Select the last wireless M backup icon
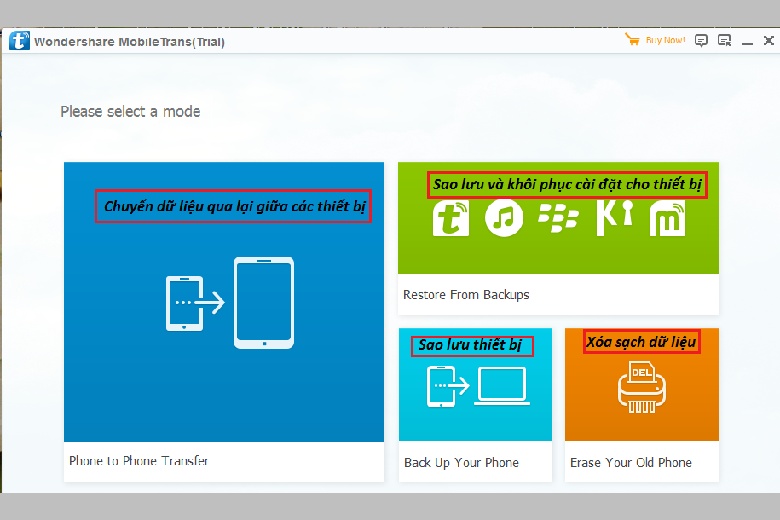Viewport: 780px width, 520px height. (x=667, y=218)
